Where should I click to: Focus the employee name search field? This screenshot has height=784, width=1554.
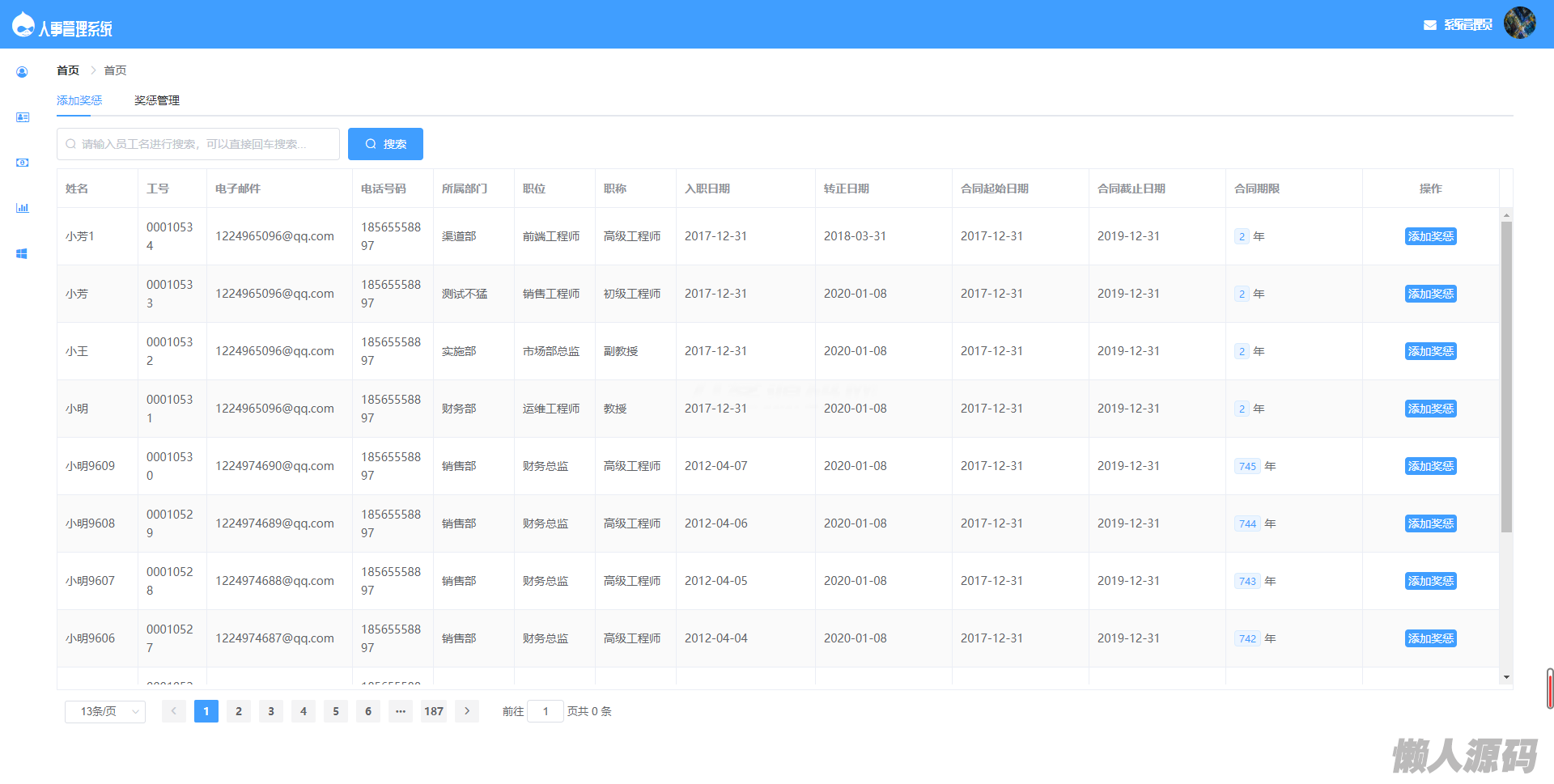pos(198,144)
